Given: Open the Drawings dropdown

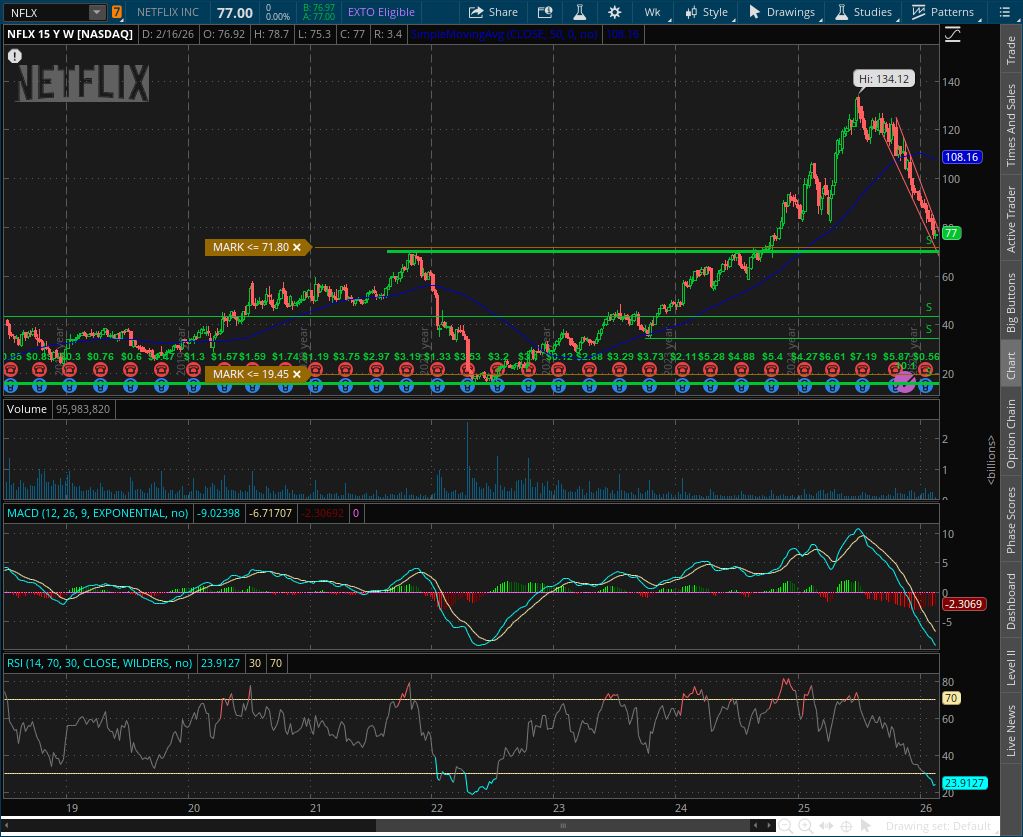Looking at the screenshot, I should pyautogui.click(x=782, y=12).
